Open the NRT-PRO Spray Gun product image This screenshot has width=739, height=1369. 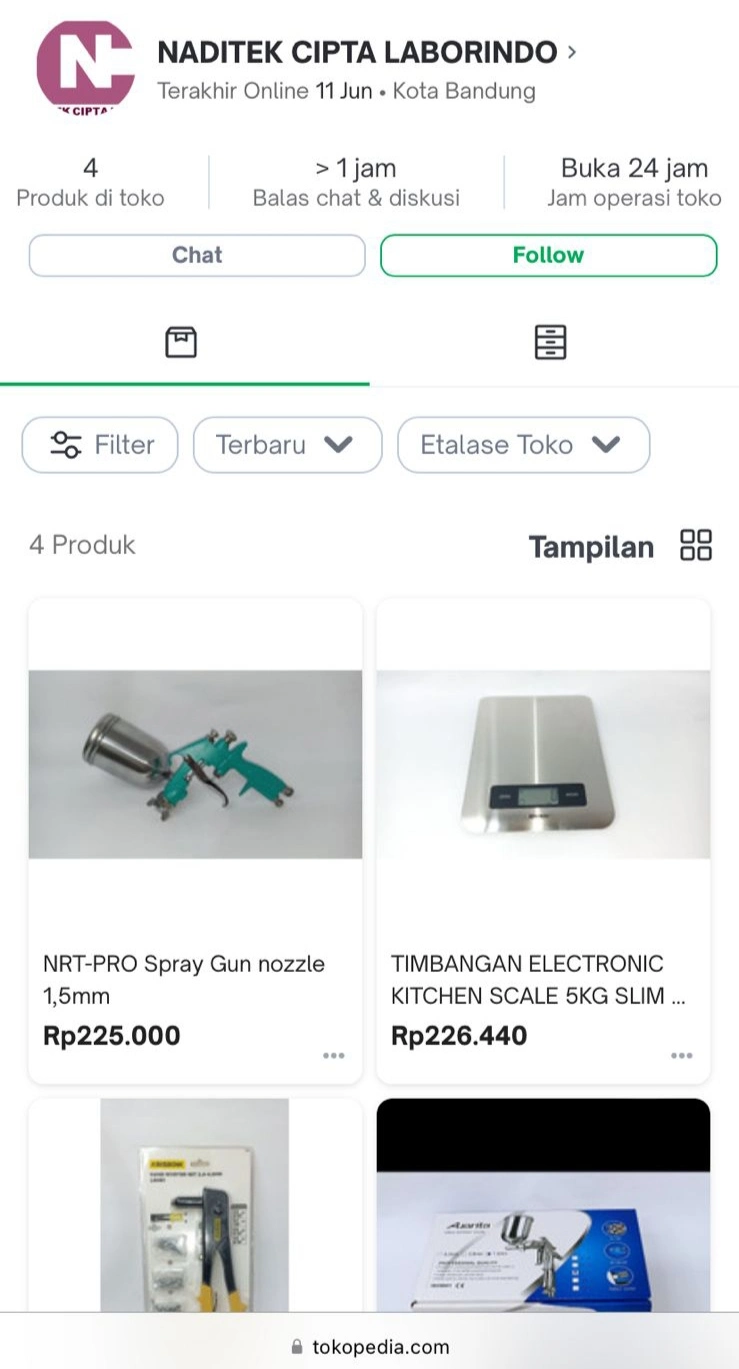pyautogui.click(x=195, y=764)
